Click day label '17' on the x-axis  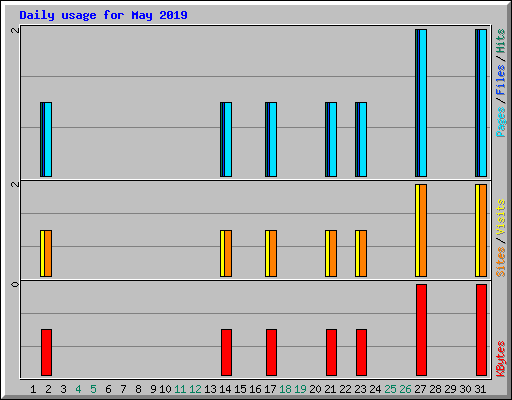[x=270, y=389]
